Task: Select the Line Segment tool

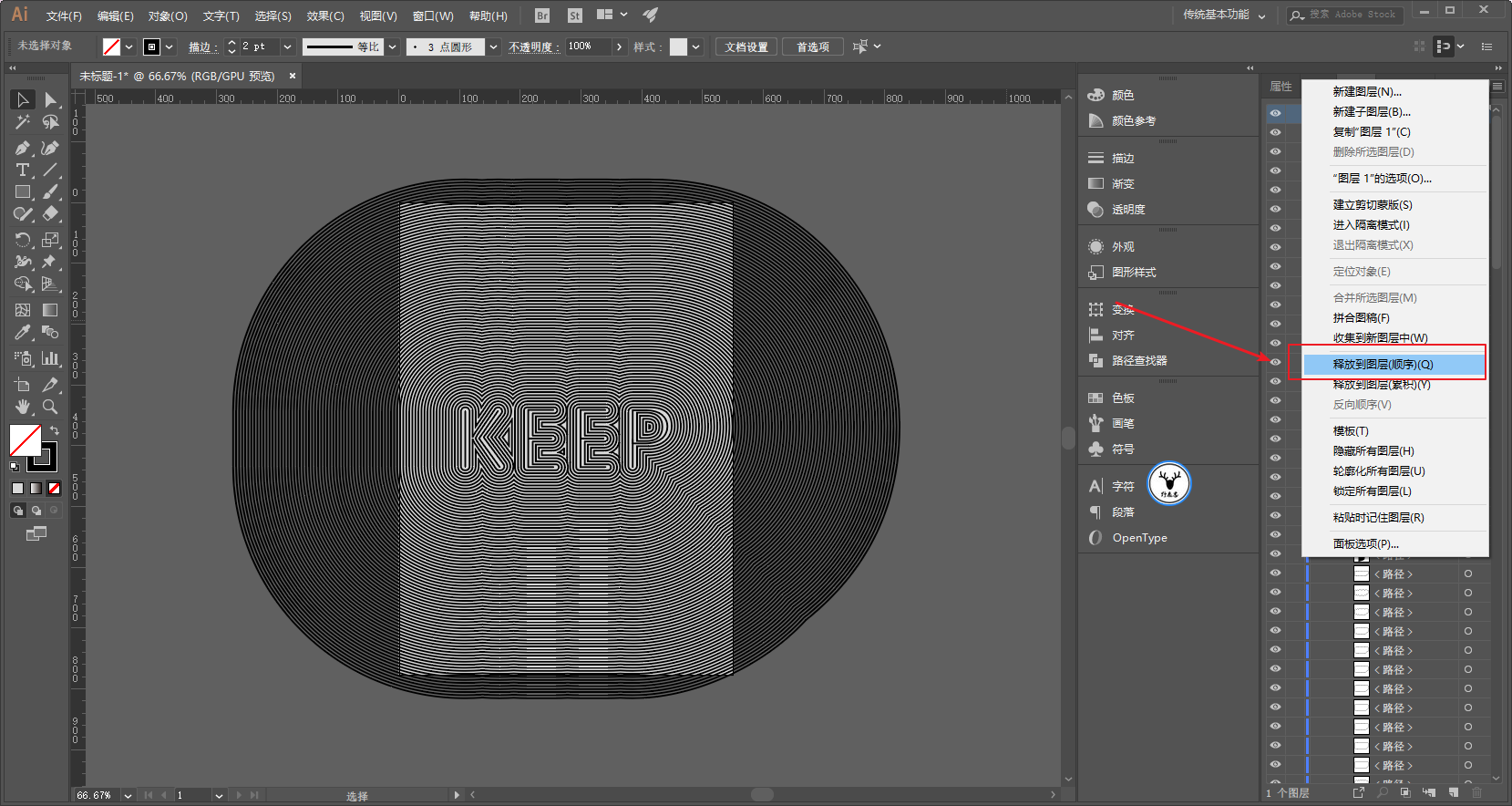Action: tap(51, 170)
